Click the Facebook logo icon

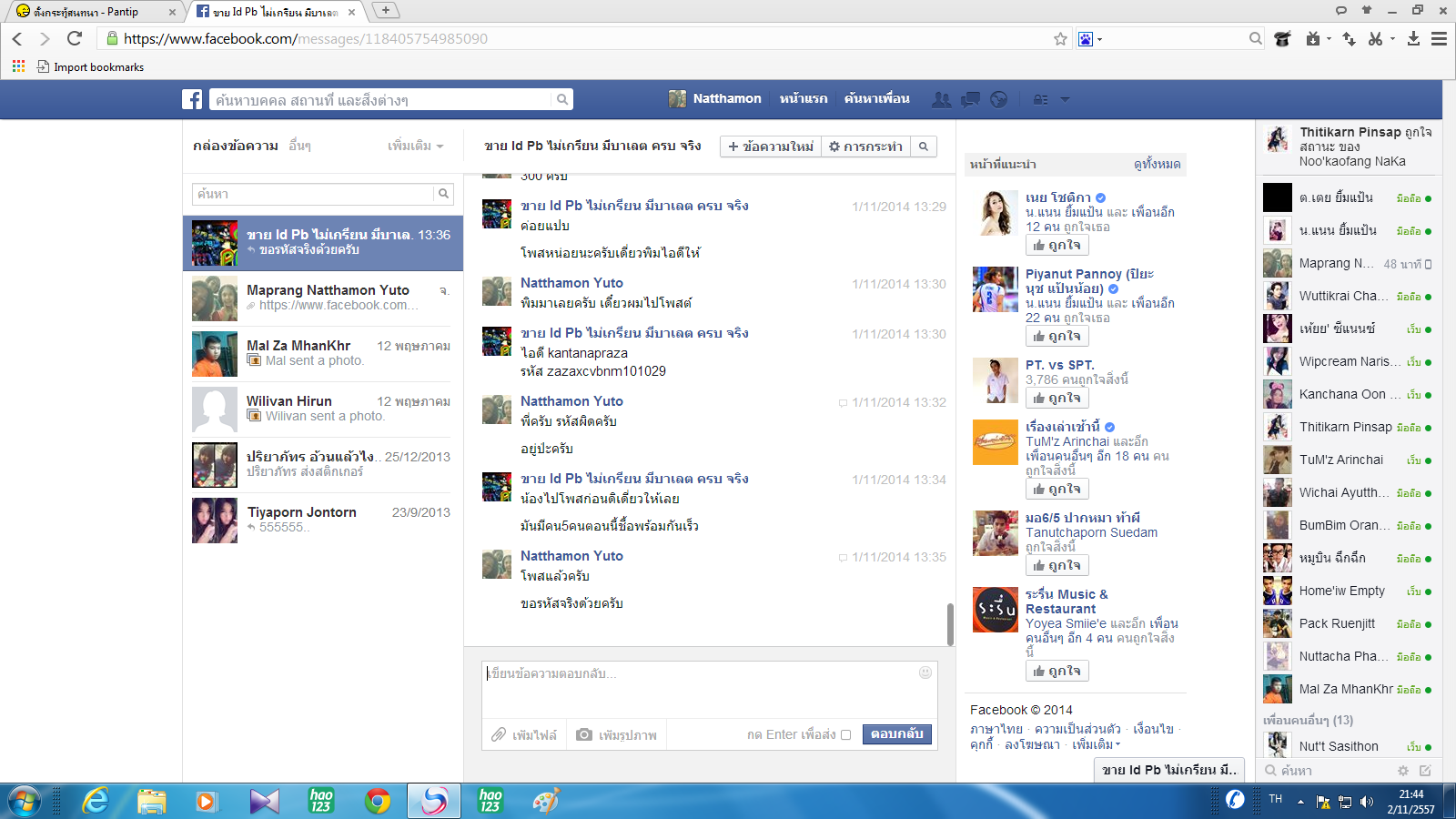[192, 99]
